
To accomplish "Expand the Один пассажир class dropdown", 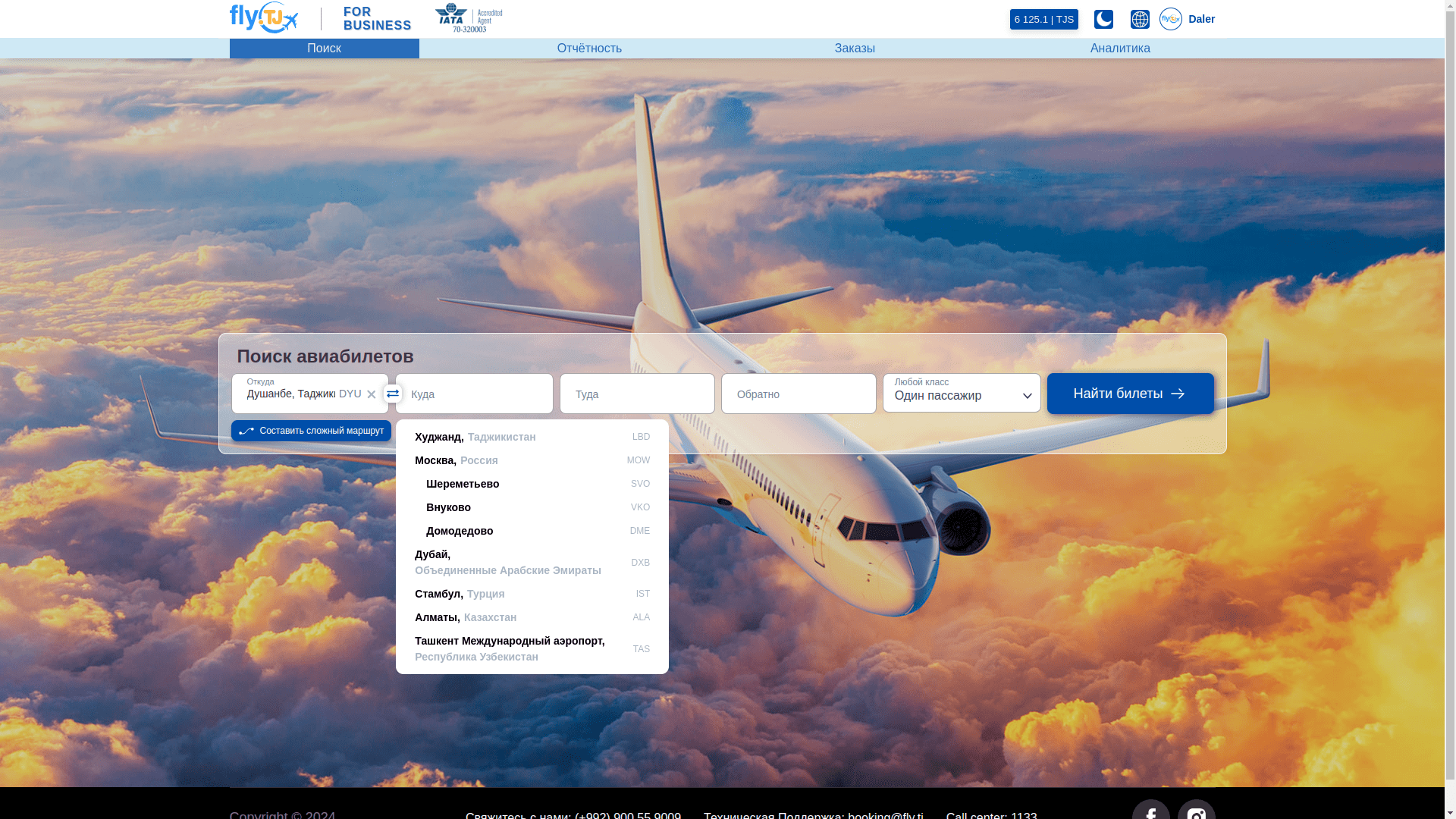I will (961, 394).
